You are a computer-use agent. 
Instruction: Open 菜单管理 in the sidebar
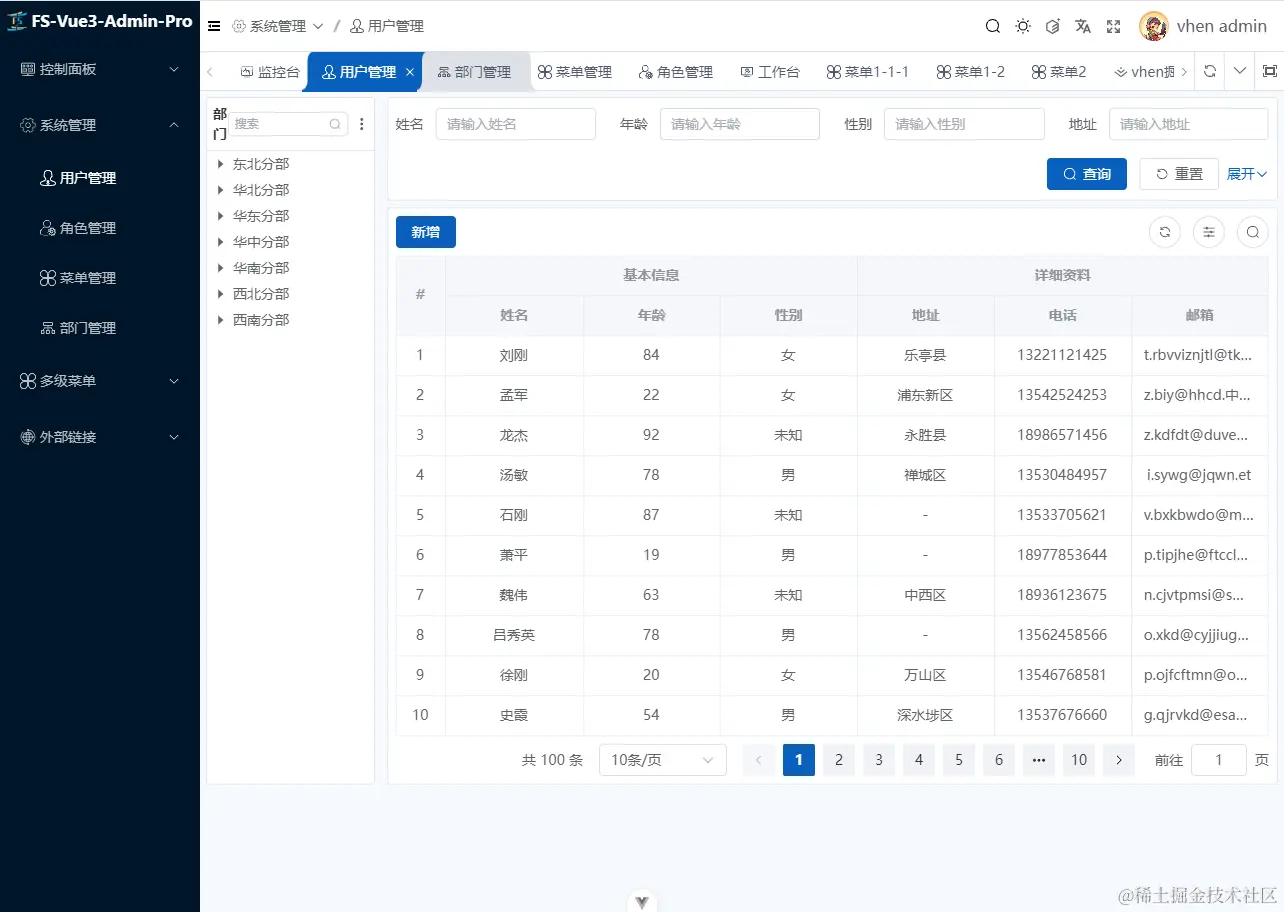pos(100,278)
